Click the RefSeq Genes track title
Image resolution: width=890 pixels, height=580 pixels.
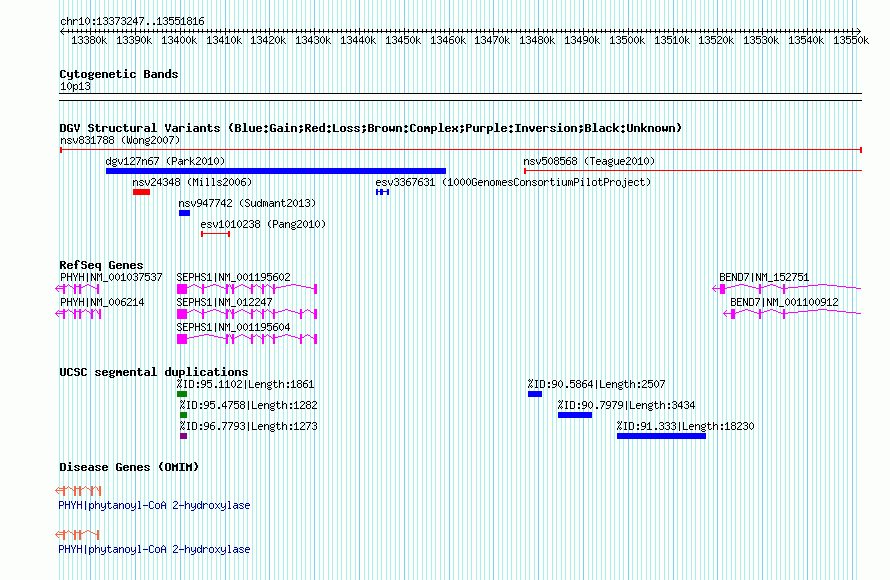(101, 265)
